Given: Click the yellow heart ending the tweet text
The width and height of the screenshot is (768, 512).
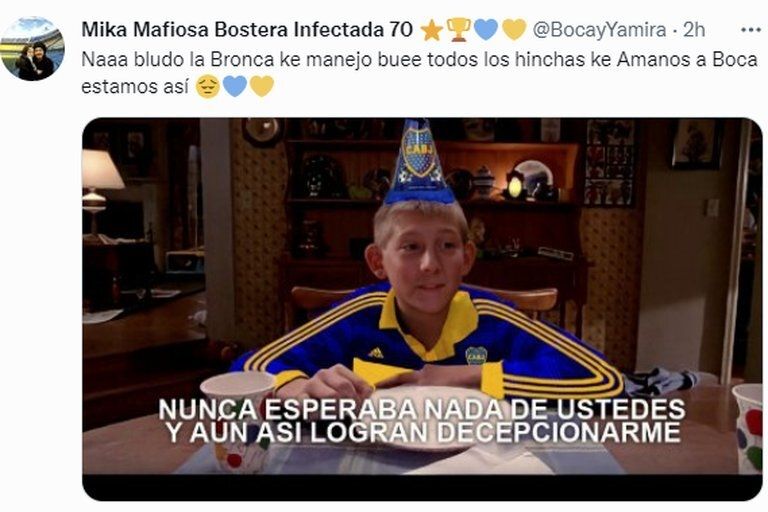Looking at the screenshot, I should click(x=262, y=87).
